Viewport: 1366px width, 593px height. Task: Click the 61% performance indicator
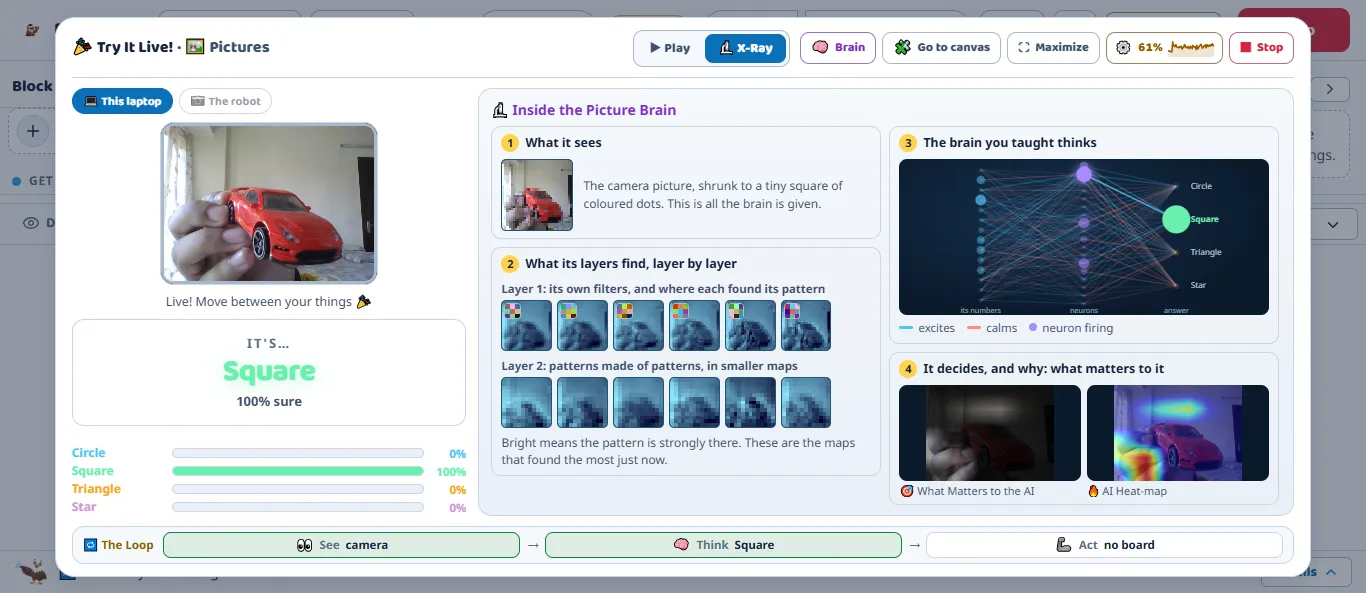coord(1165,47)
